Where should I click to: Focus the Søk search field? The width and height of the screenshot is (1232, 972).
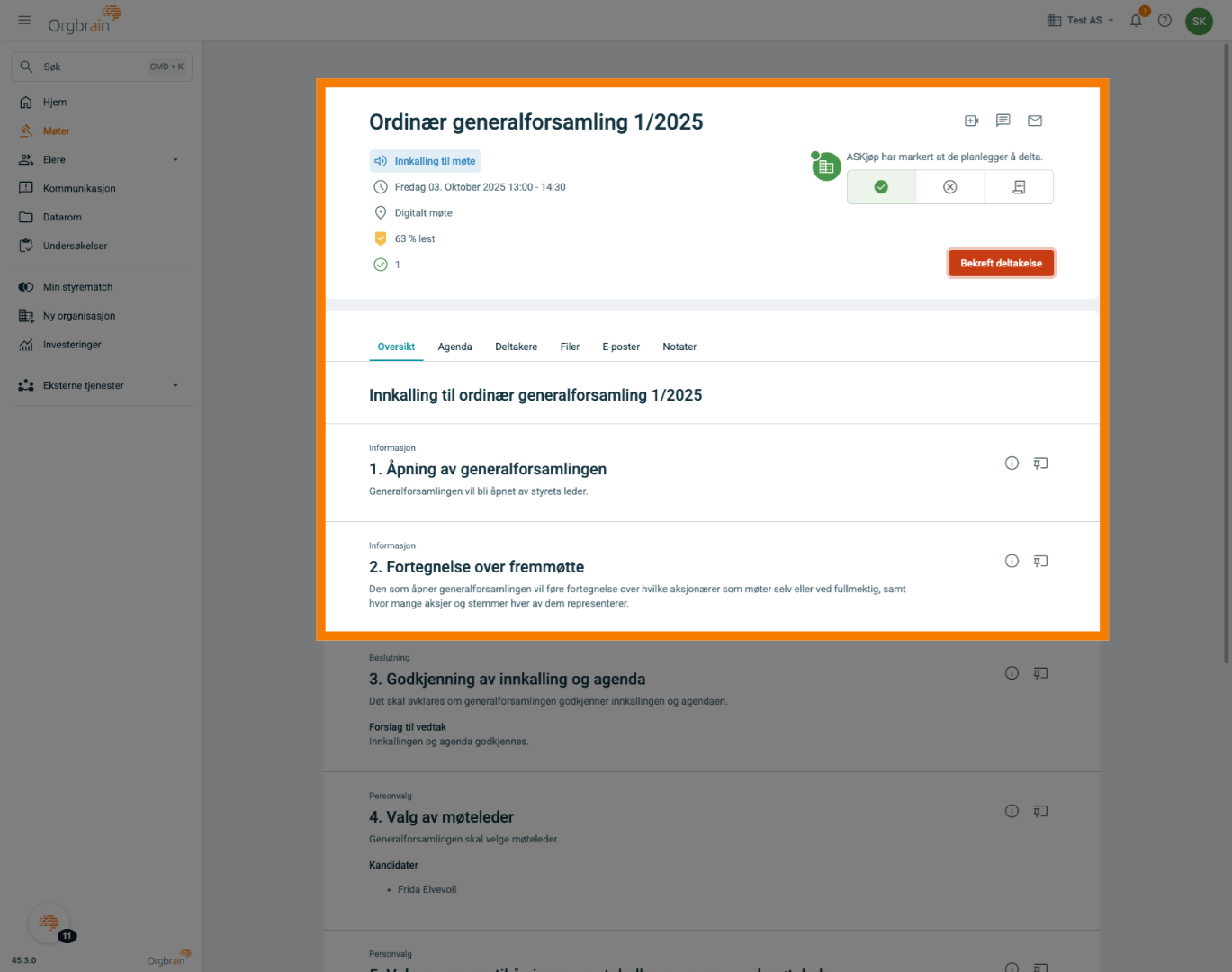[x=102, y=67]
